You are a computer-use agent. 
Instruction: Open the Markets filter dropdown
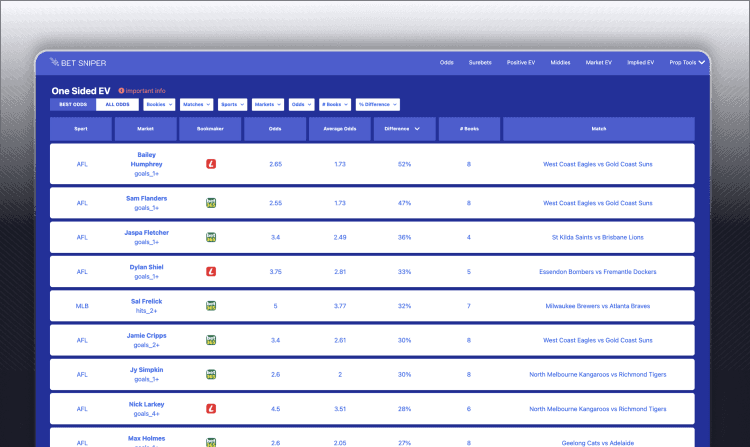[268, 104]
